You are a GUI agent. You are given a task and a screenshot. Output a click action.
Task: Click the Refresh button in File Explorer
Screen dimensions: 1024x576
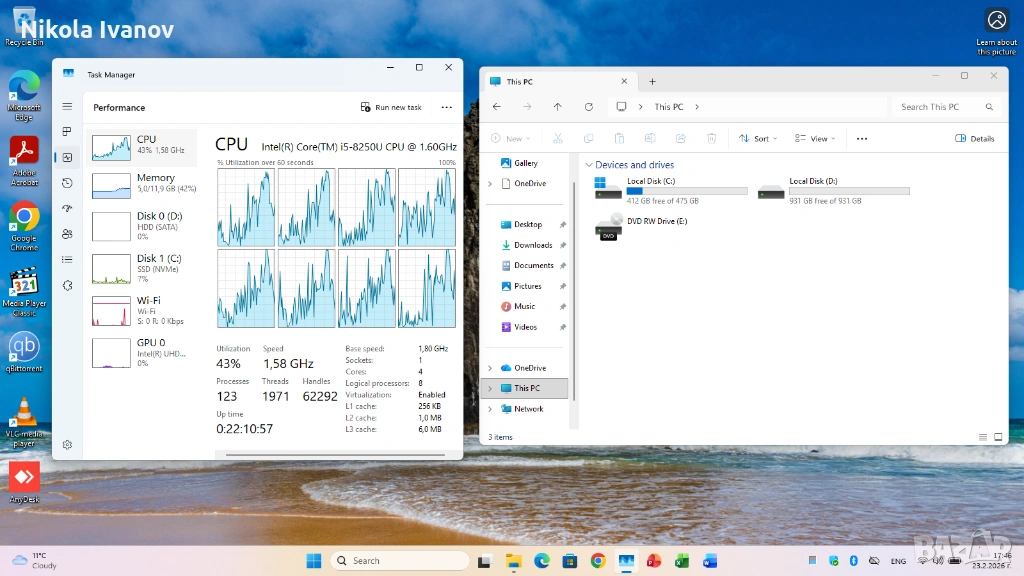(x=588, y=107)
